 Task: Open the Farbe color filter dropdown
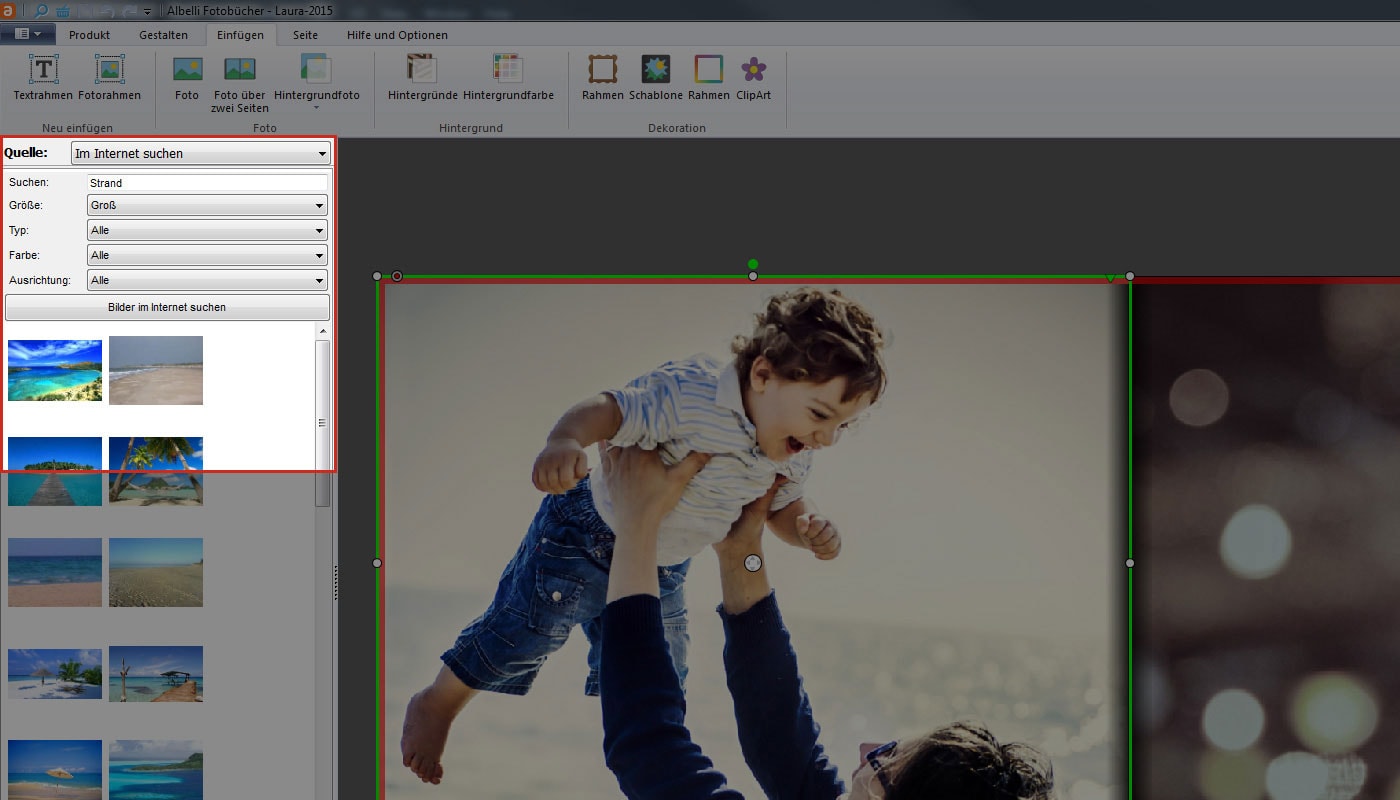click(207, 256)
